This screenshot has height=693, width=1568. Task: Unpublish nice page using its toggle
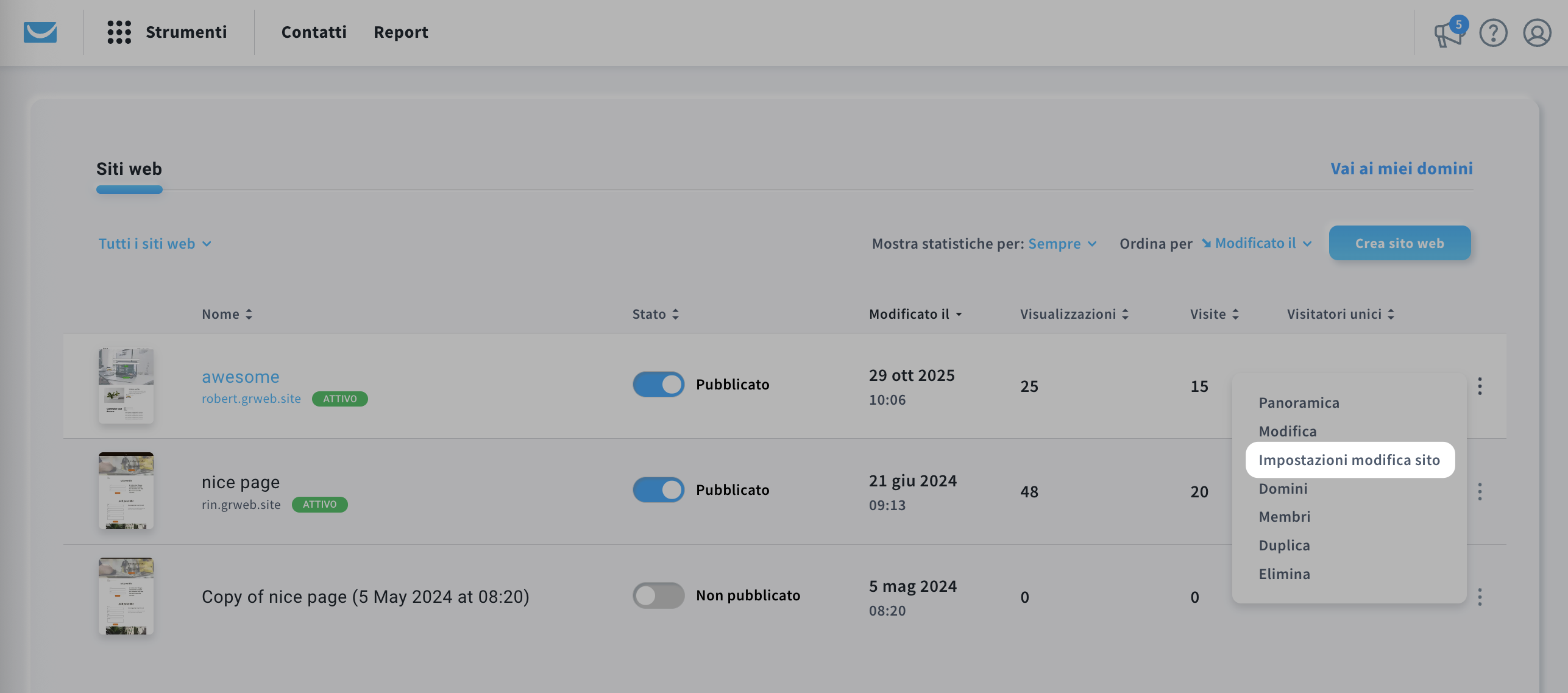[658, 490]
